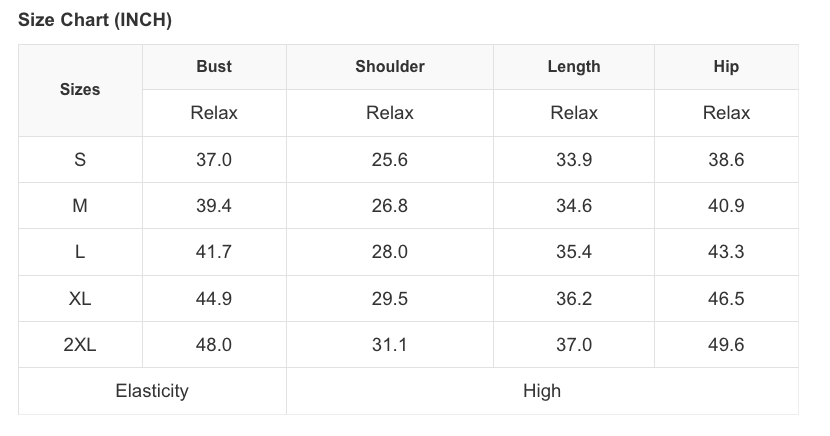Click the Sizes header cell
This screenshot has height=436, width=830.
[x=80, y=90]
